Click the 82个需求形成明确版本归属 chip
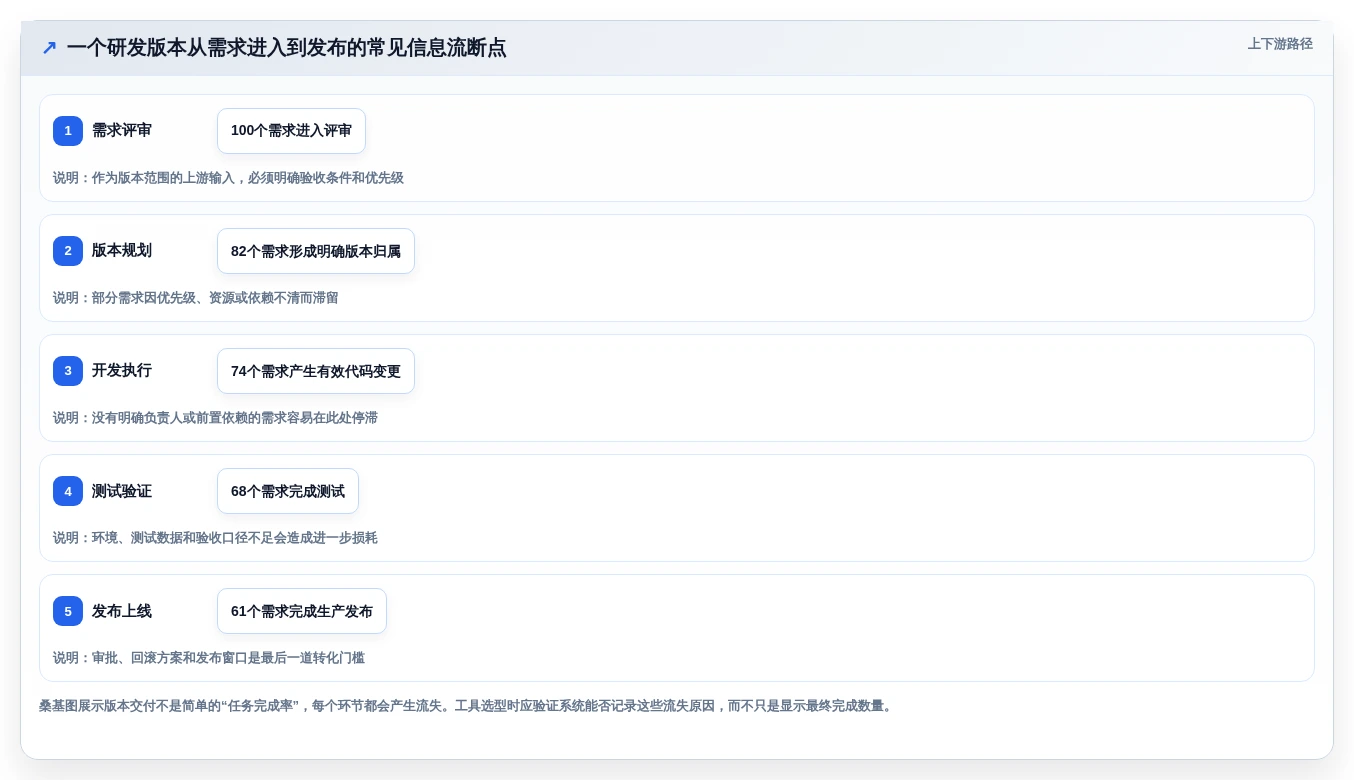Image resolution: width=1354 pixels, height=780 pixels. (x=316, y=251)
